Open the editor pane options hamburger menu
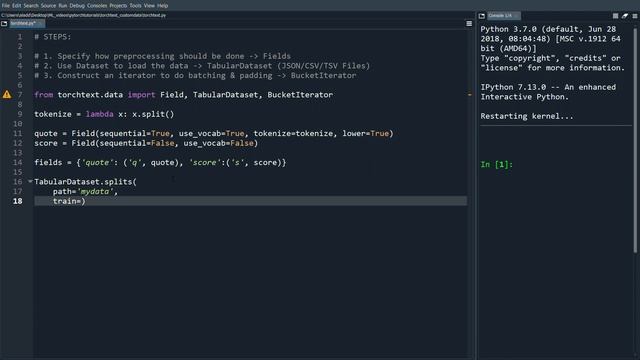Screen dimensions: 640x360 (x=469, y=24)
